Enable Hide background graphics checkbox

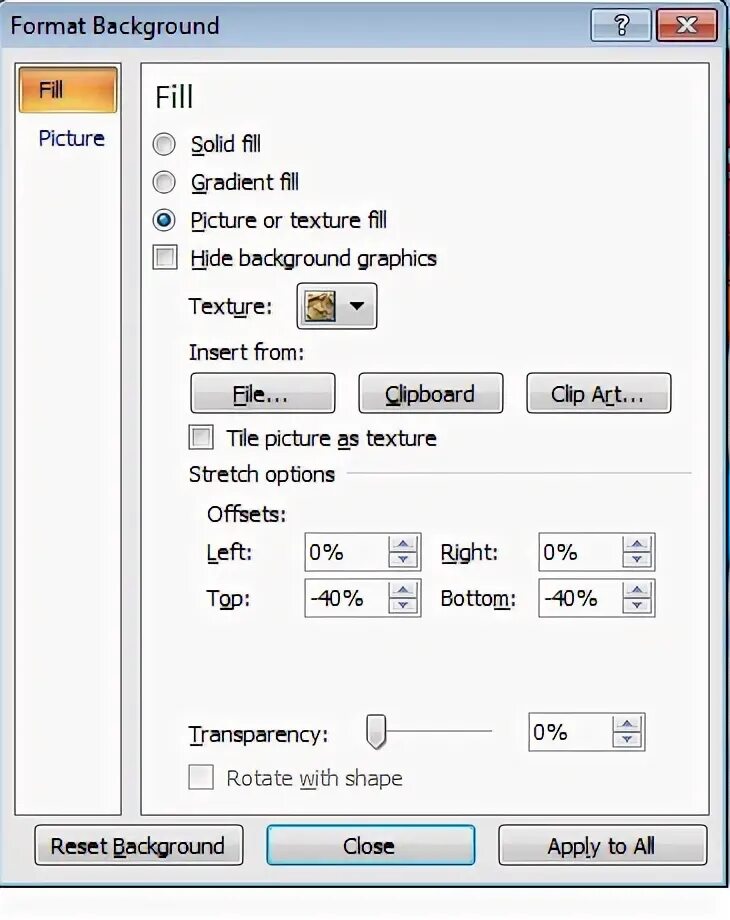point(165,258)
